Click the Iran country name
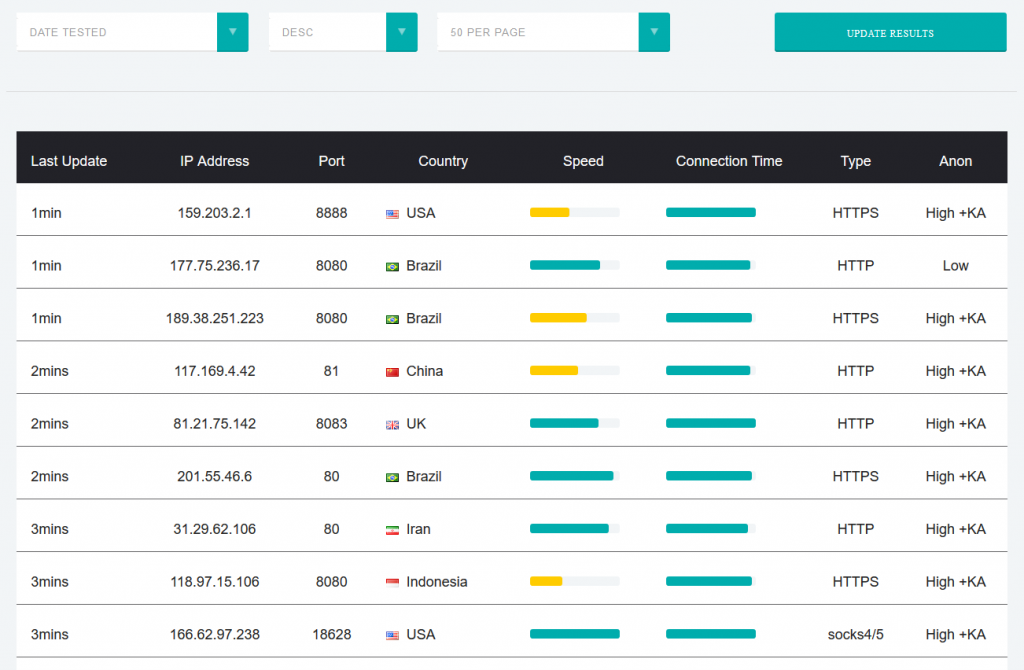The height and width of the screenshot is (670, 1024). (418, 529)
